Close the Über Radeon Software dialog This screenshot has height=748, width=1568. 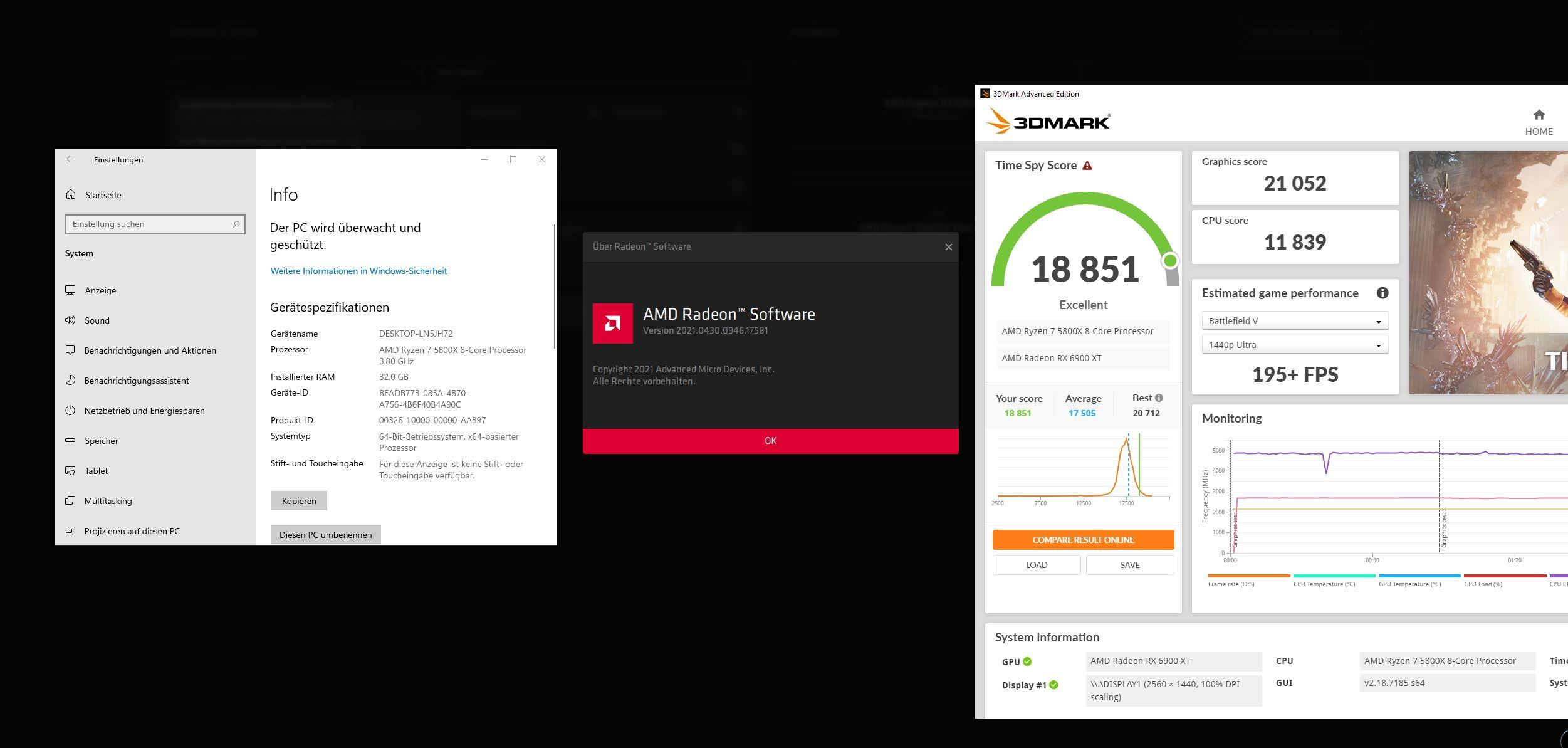tap(948, 247)
